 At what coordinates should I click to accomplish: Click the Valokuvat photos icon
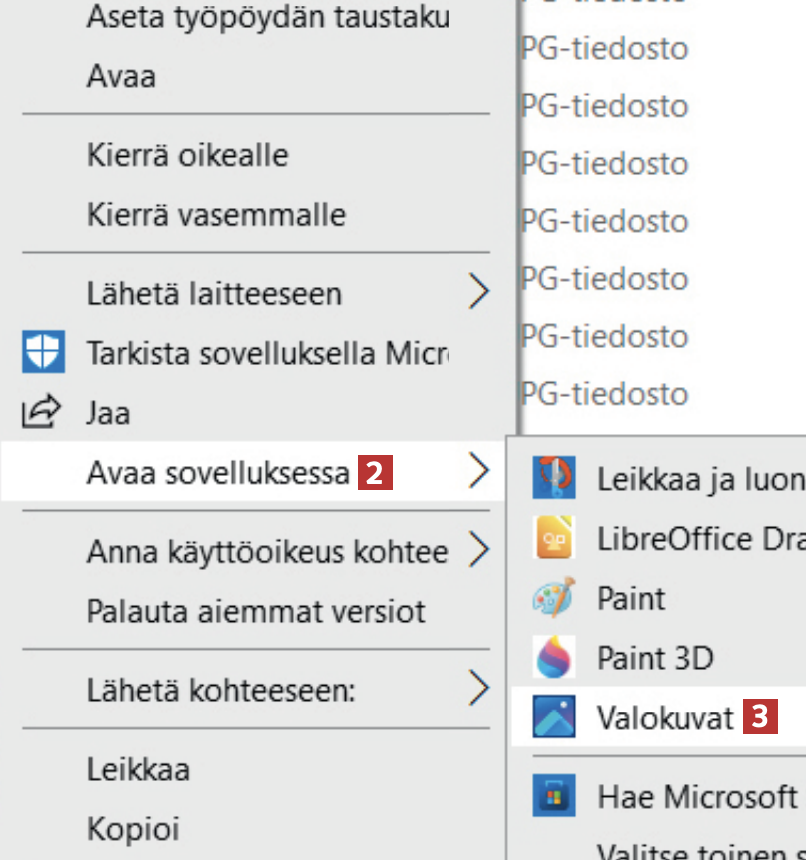[x=552, y=717]
